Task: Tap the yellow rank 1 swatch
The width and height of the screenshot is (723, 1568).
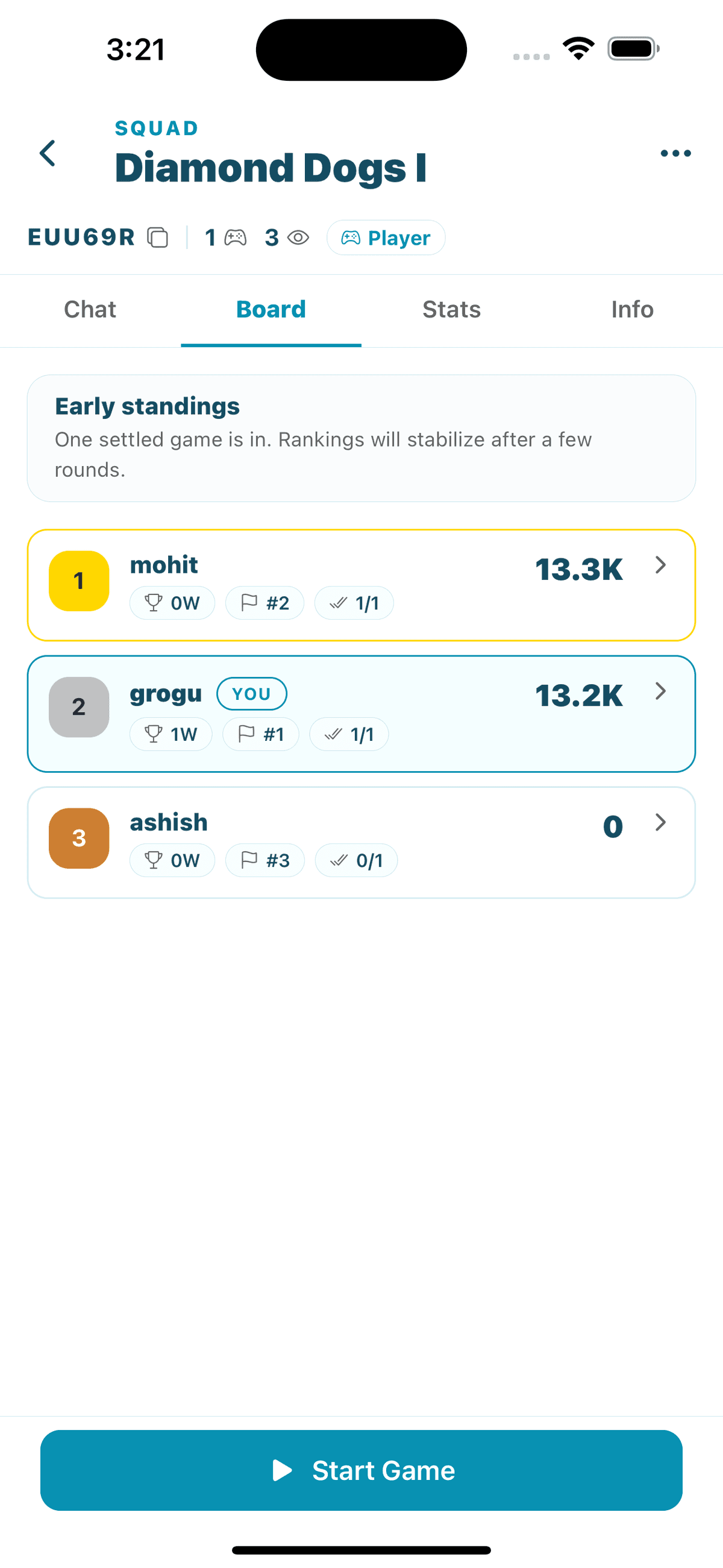Action: pos(79,581)
